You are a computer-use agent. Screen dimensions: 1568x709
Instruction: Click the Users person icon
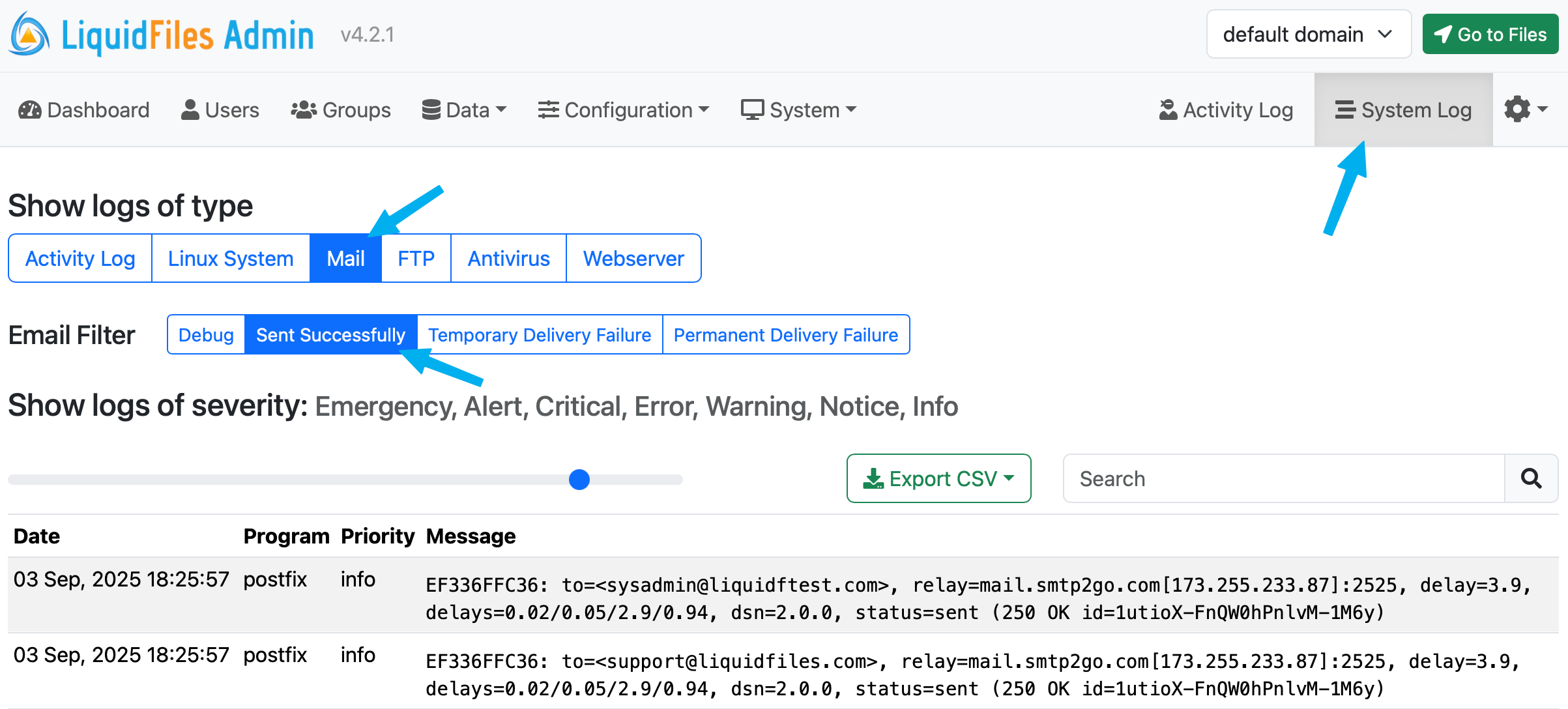click(x=190, y=109)
